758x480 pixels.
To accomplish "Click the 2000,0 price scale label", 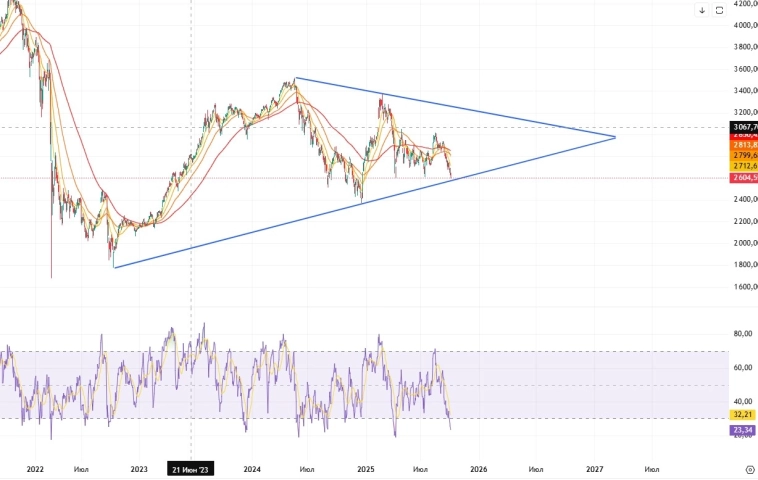I will 745,243.
